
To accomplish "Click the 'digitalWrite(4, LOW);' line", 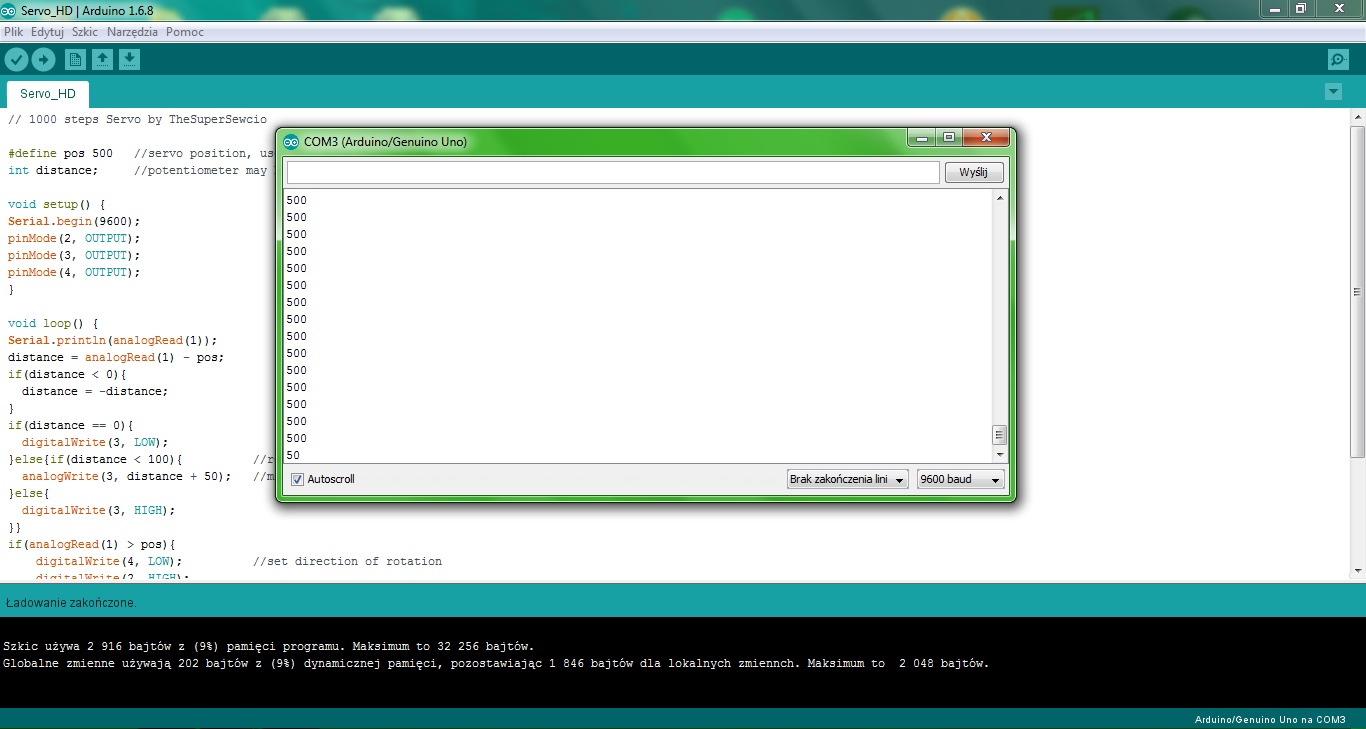I will click(x=109, y=561).
